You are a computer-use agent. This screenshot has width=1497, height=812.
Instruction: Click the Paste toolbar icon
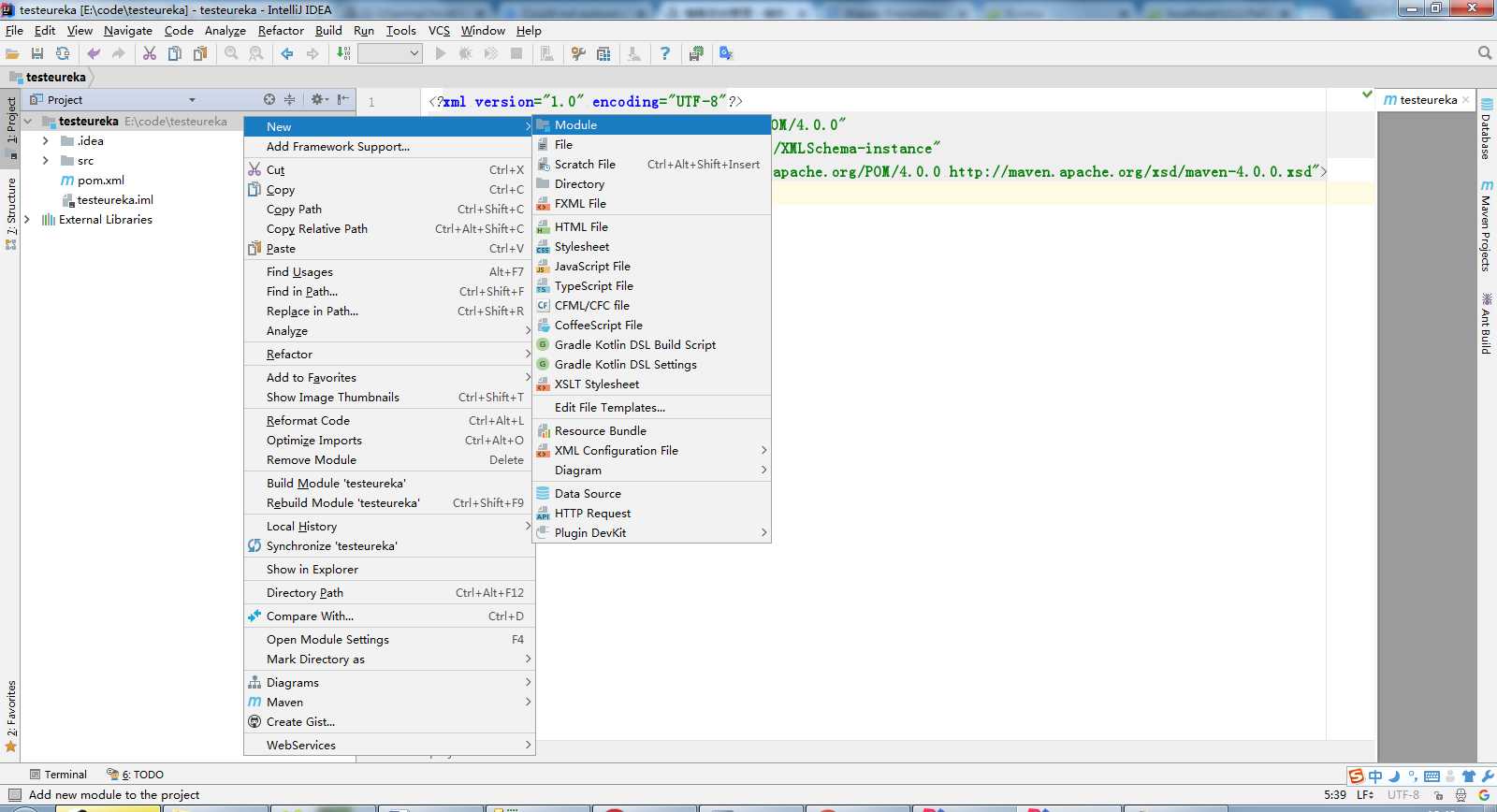[x=200, y=53]
